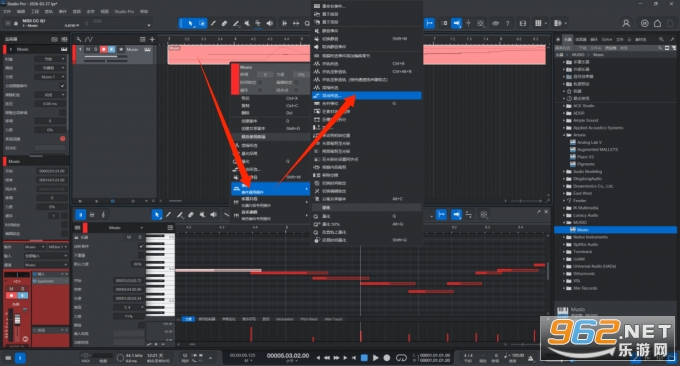Select the arrow tool in main toolbar
The width and height of the screenshot is (680, 366).
pos(190,23)
